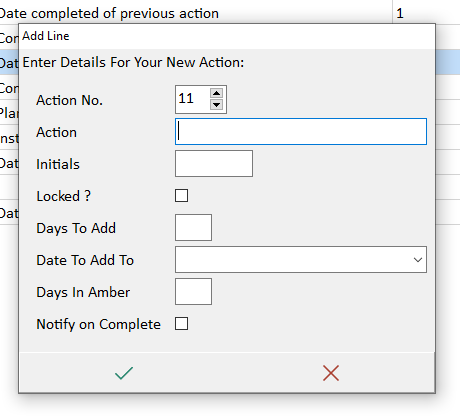Click the Add Line dialog title bar

coord(227,36)
